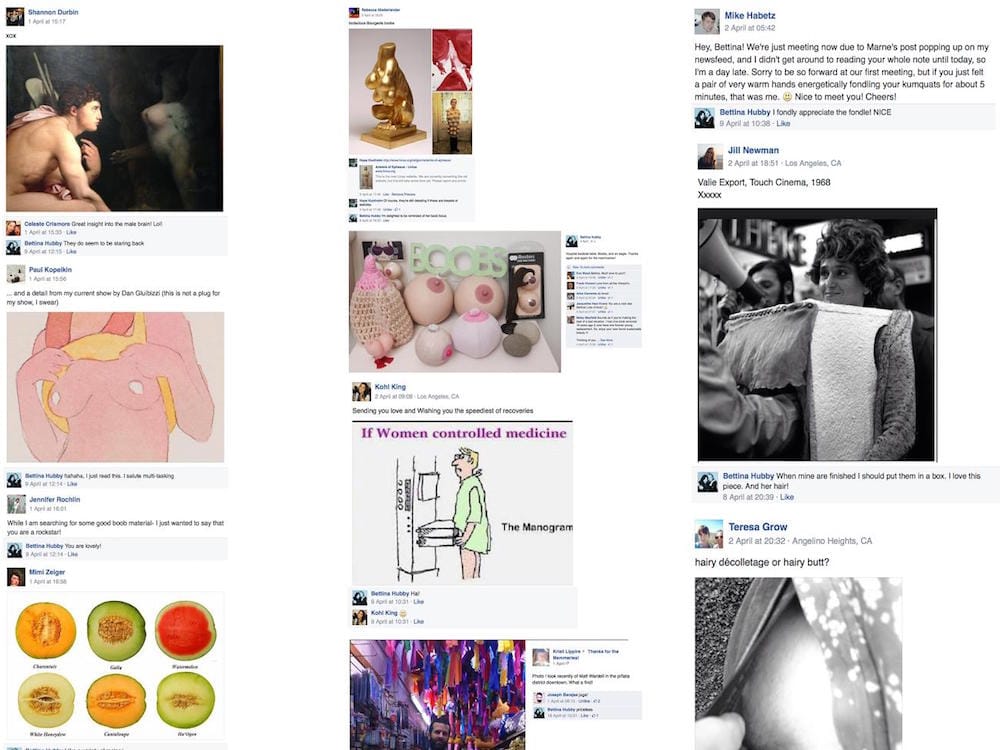The height and width of the screenshot is (750, 1000).
Task: Open the Manogram cartoon image
Action: pos(462,503)
